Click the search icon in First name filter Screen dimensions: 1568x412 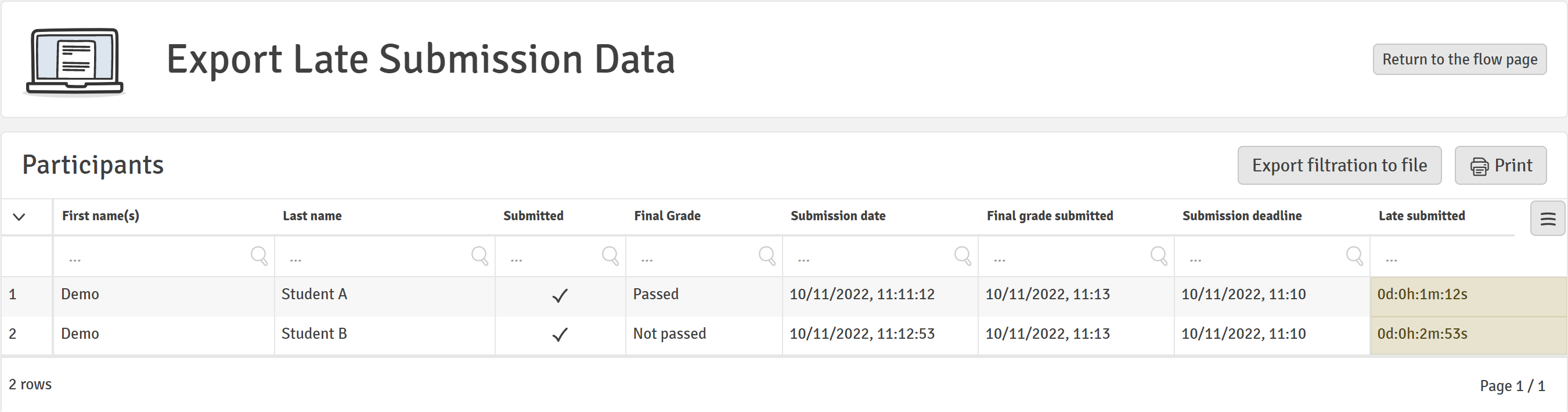(259, 256)
